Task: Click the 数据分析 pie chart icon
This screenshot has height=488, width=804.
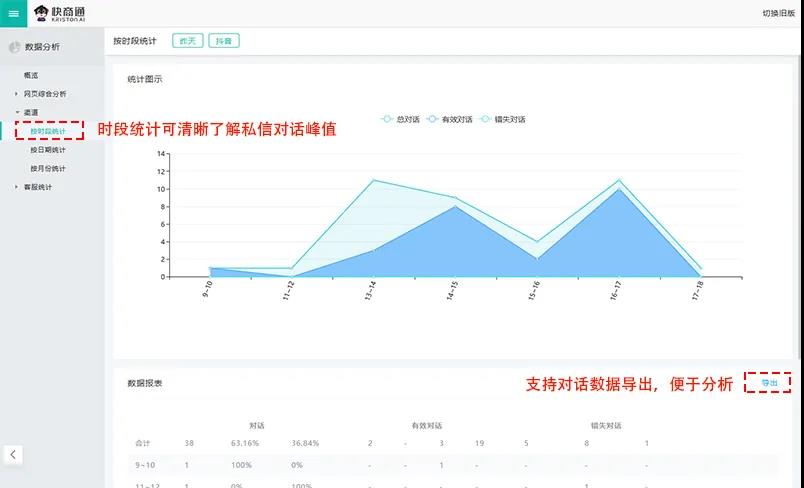Action: pyautogui.click(x=14, y=47)
